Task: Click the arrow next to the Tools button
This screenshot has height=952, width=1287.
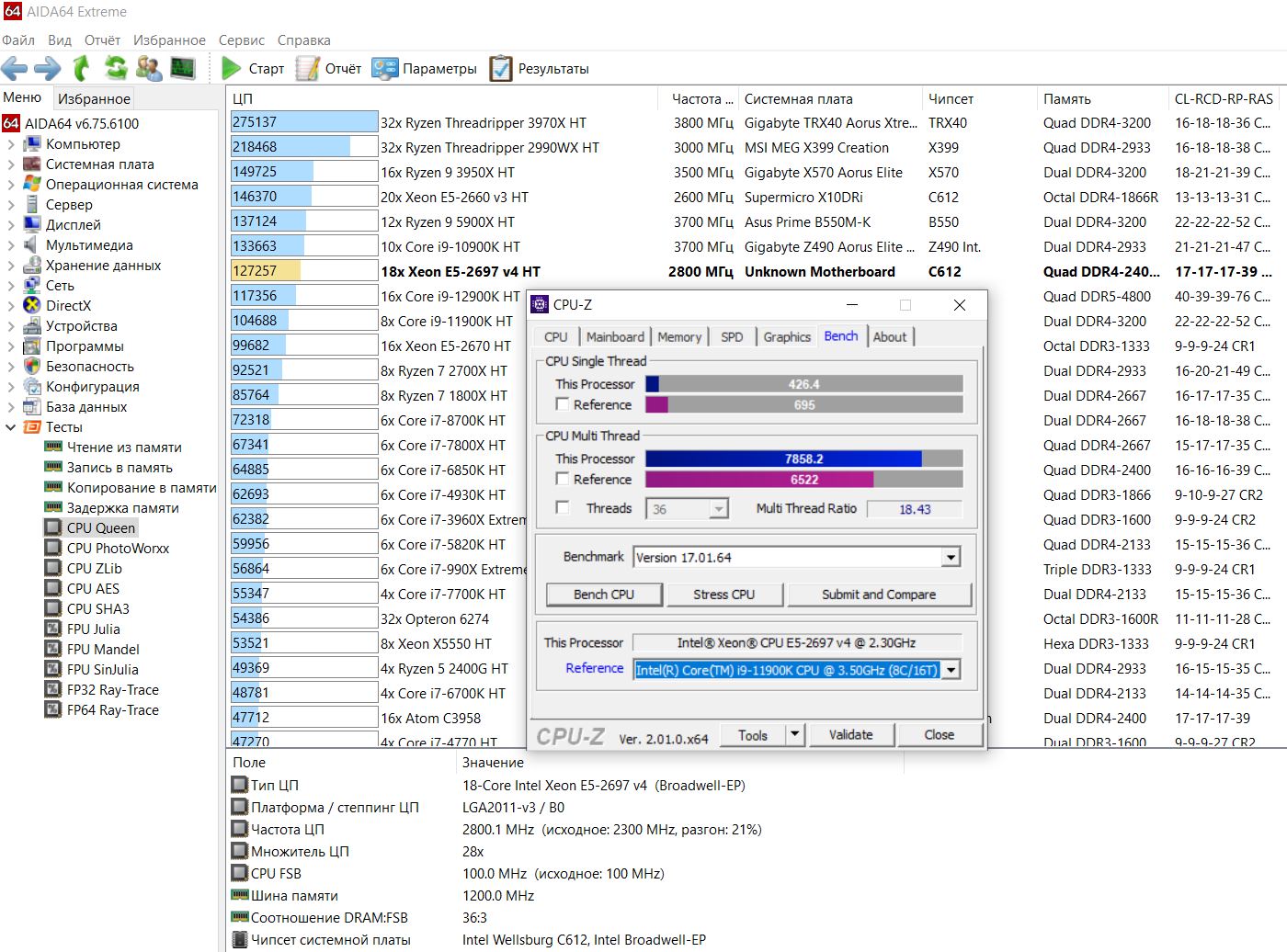Action: [795, 734]
